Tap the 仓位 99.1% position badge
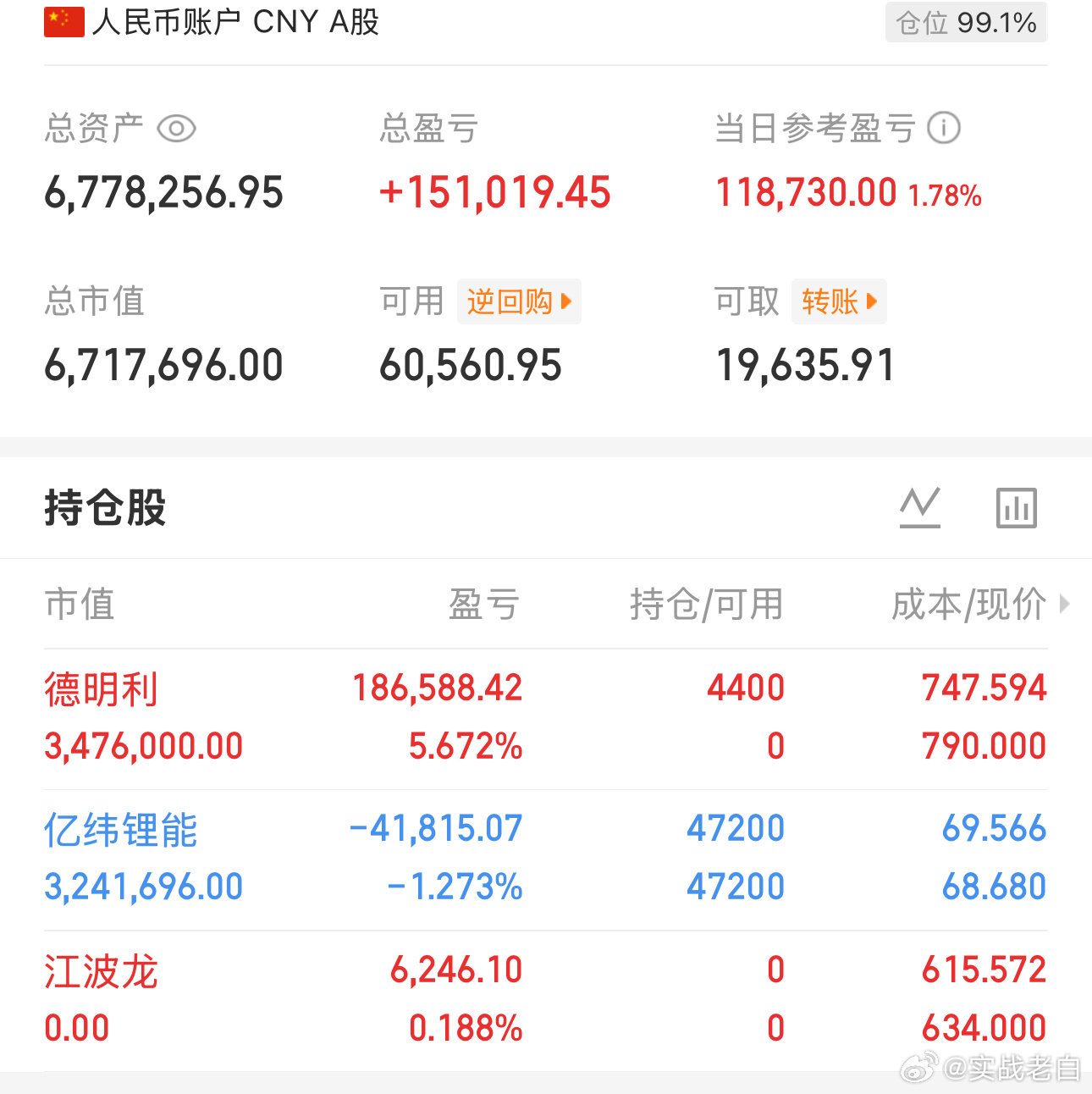The image size is (1092, 1094). [x=966, y=22]
